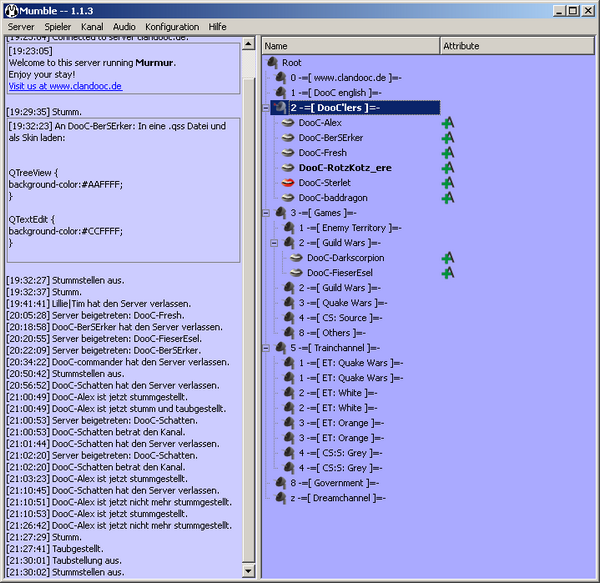Click channel icon for DooC english

[x=280, y=93]
